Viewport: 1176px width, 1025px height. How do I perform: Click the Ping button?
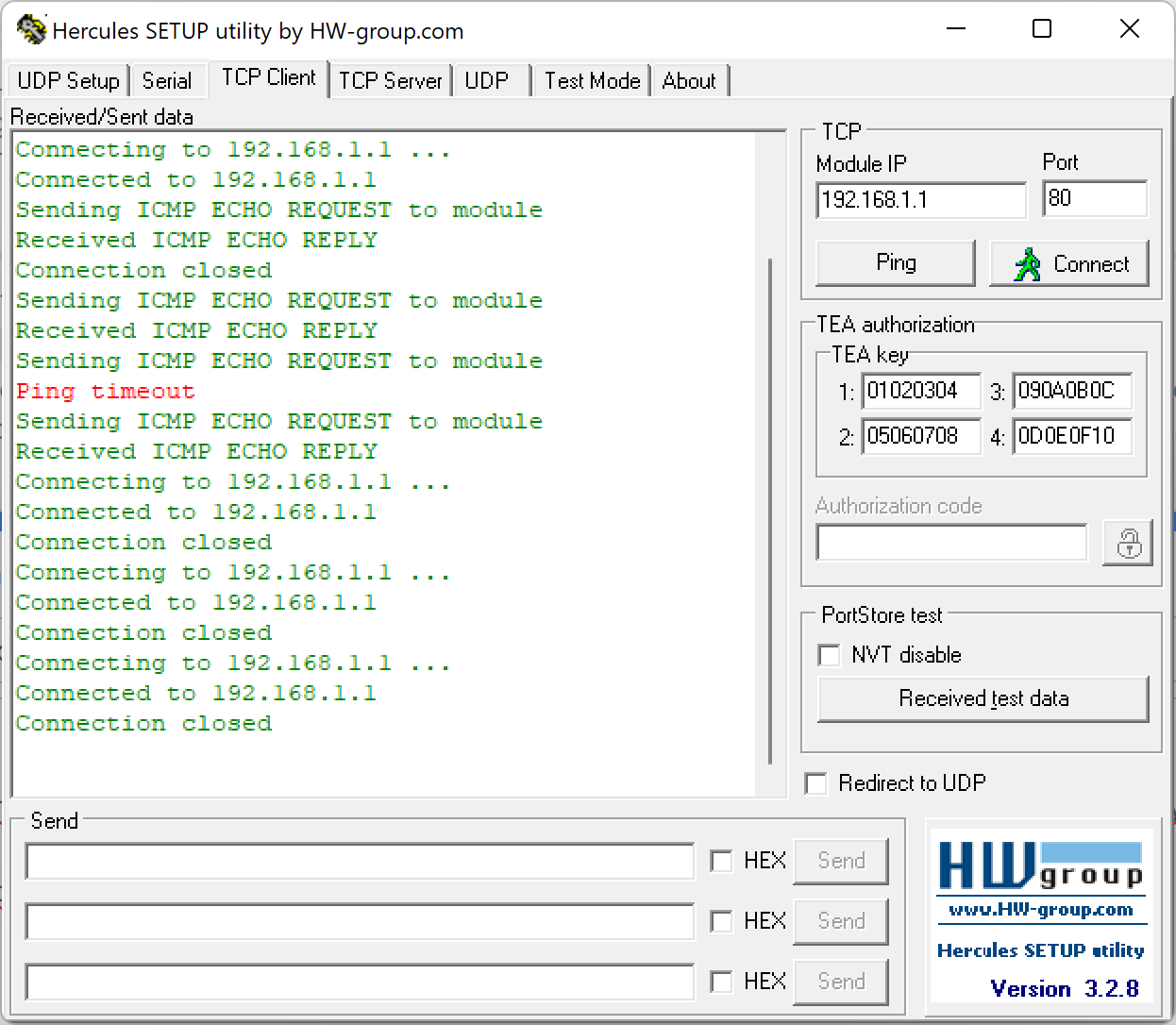895,263
